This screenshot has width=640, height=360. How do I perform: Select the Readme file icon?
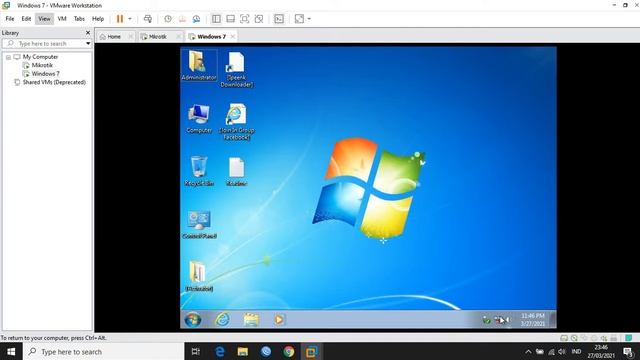click(x=236, y=171)
